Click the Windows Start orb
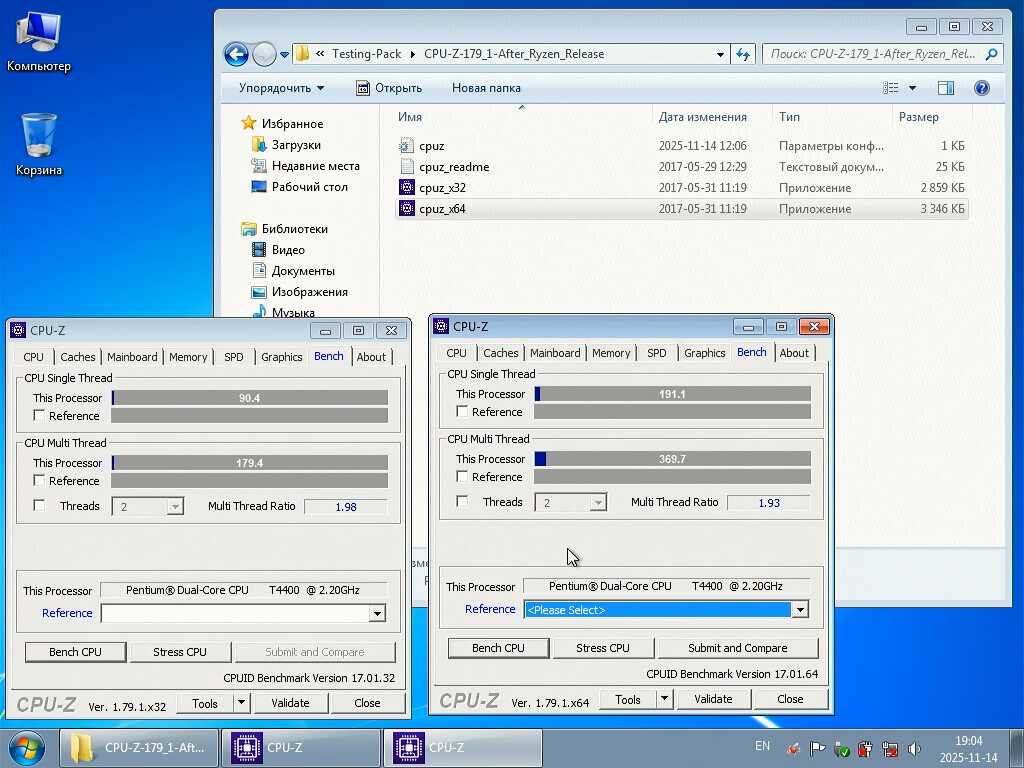The height and width of the screenshot is (768, 1024). [25, 748]
